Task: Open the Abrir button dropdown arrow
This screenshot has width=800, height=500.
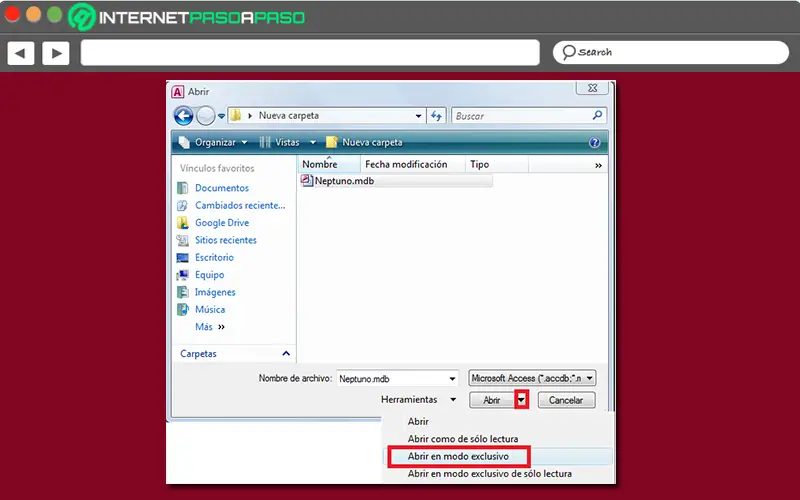Action: coord(521,400)
